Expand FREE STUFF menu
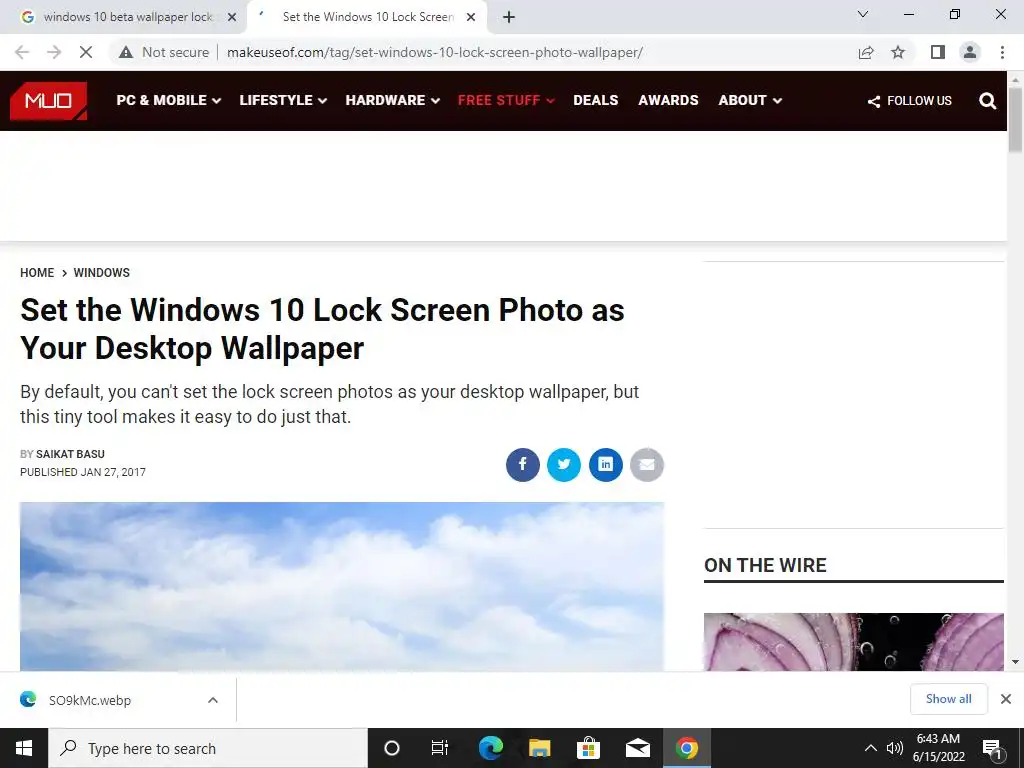Screen dimensions: 1024x768 click(x=506, y=101)
